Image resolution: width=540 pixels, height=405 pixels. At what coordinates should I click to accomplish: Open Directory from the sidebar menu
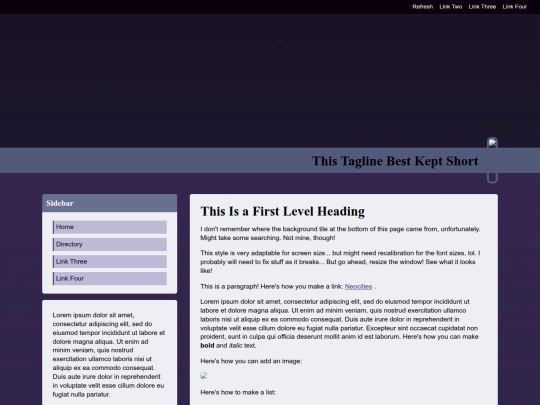click(110, 245)
